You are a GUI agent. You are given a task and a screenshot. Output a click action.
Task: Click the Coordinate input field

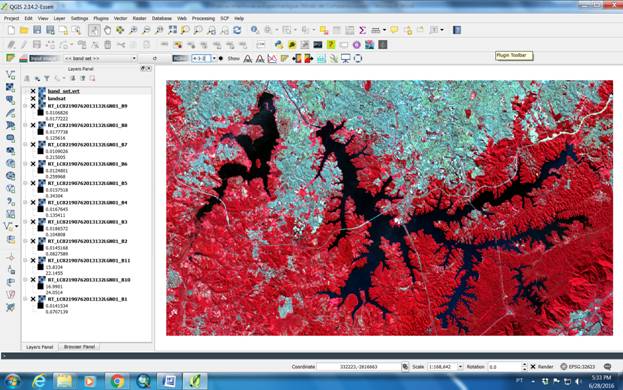pos(359,367)
